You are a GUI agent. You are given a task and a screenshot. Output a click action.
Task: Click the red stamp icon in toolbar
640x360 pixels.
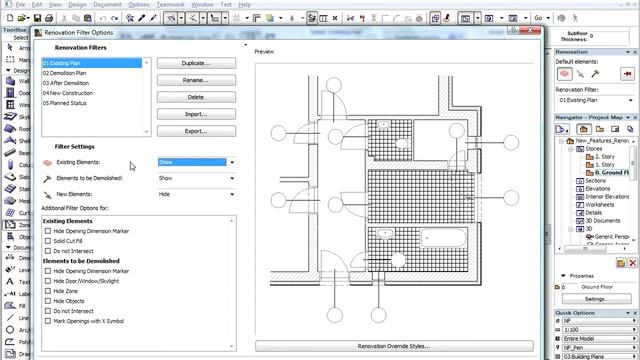click(x=447, y=18)
